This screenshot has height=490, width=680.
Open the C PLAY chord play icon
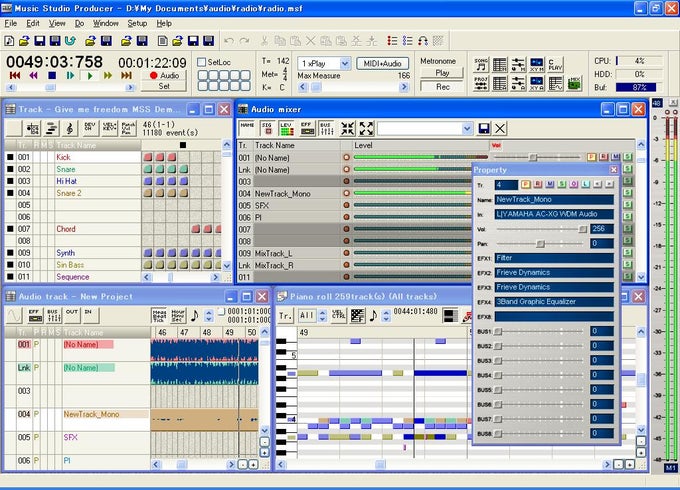click(x=556, y=64)
